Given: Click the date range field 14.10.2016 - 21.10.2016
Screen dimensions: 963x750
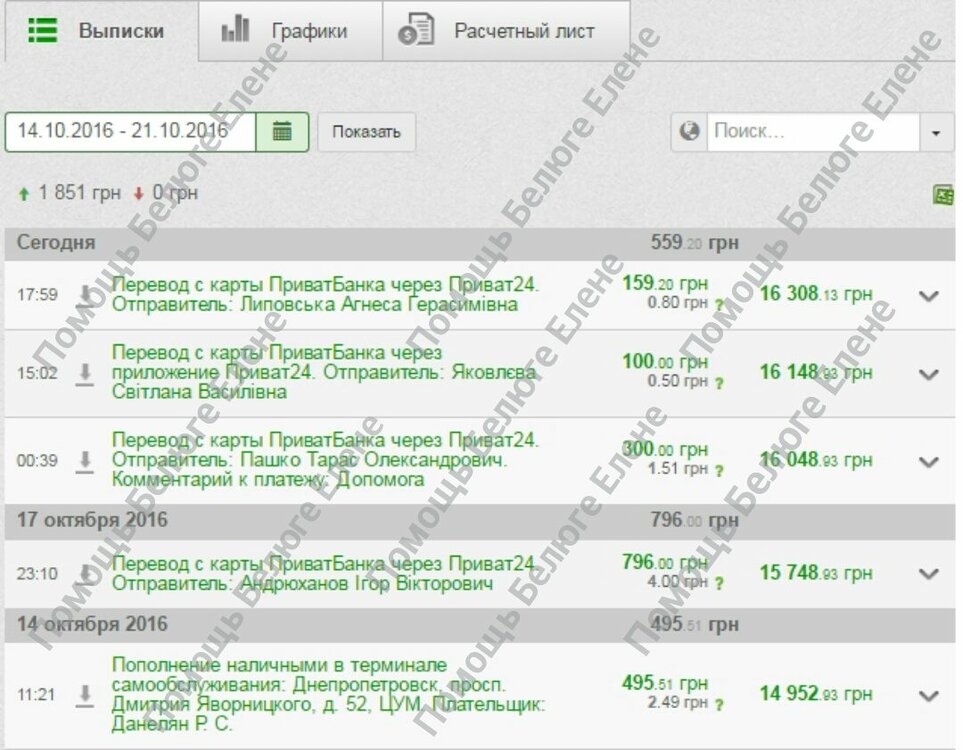Looking at the screenshot, I should pyautogui.click(x=130, y=131).
